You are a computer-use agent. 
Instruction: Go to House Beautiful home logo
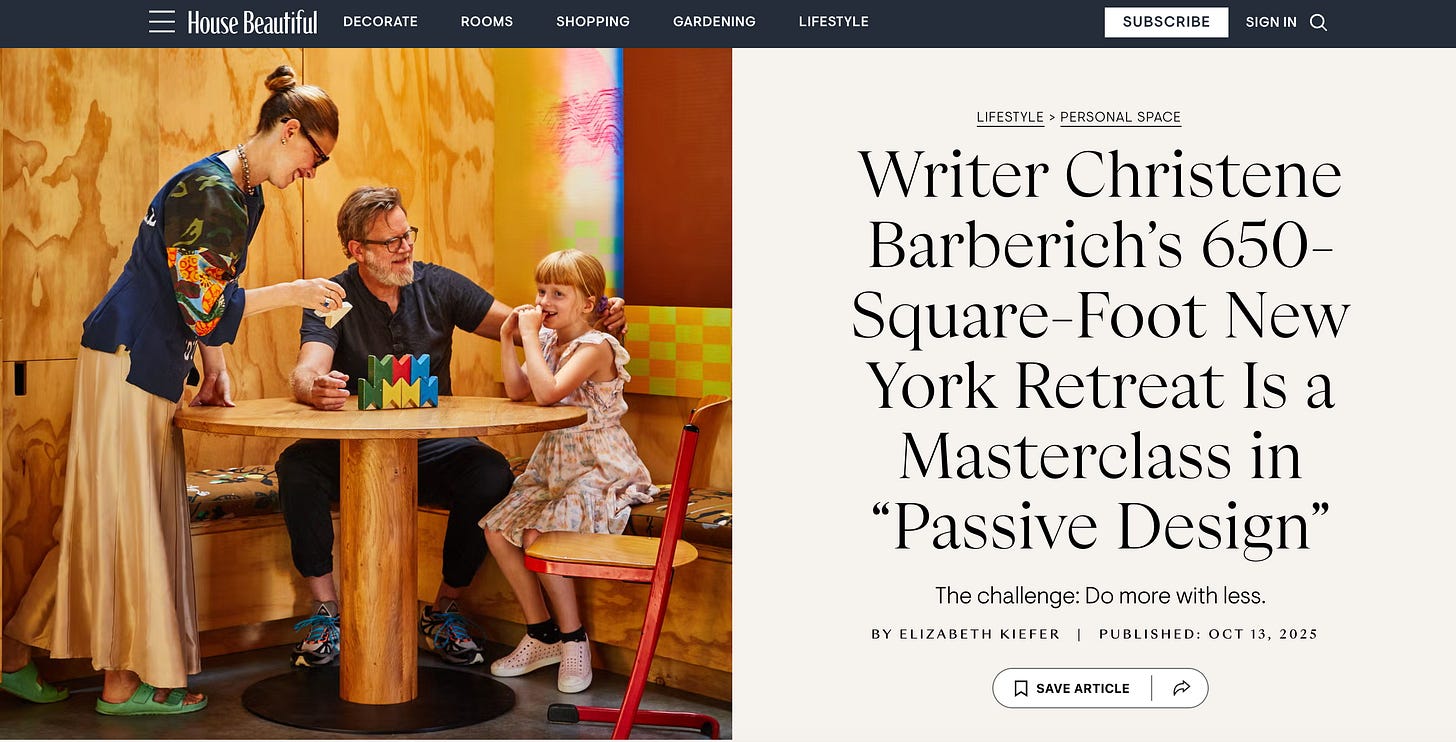click(252, 22)
